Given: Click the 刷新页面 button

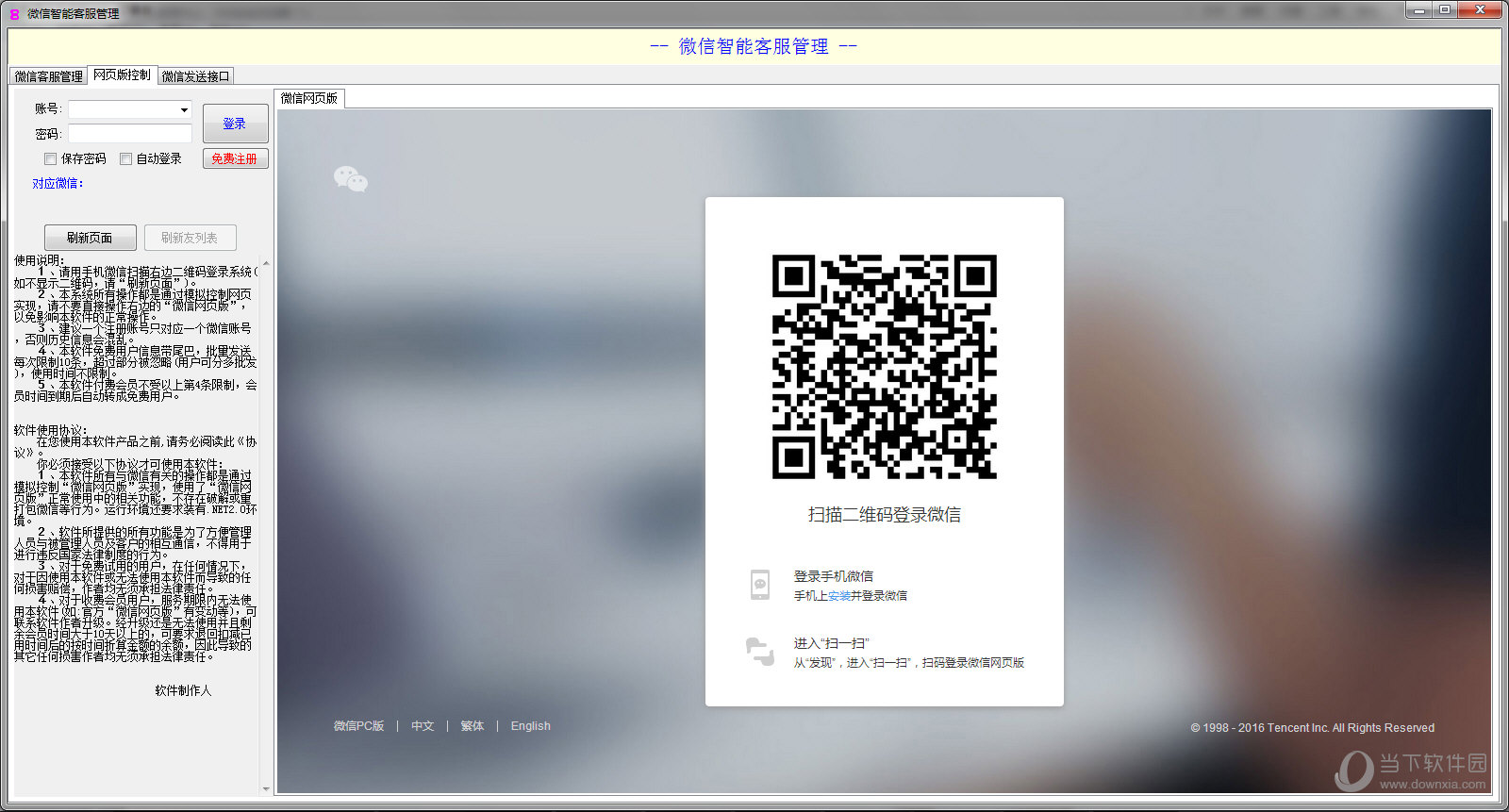Looking at the screenshot, I should (90, 238).
